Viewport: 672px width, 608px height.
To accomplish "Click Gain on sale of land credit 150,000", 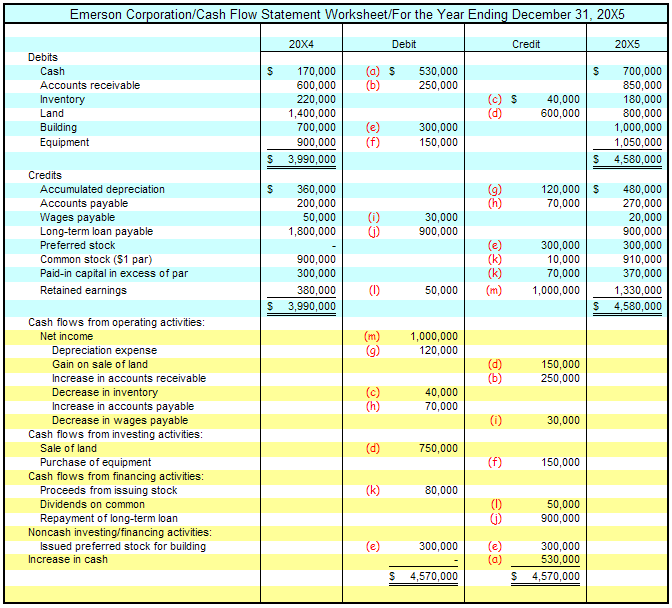I will pos(560,364).
